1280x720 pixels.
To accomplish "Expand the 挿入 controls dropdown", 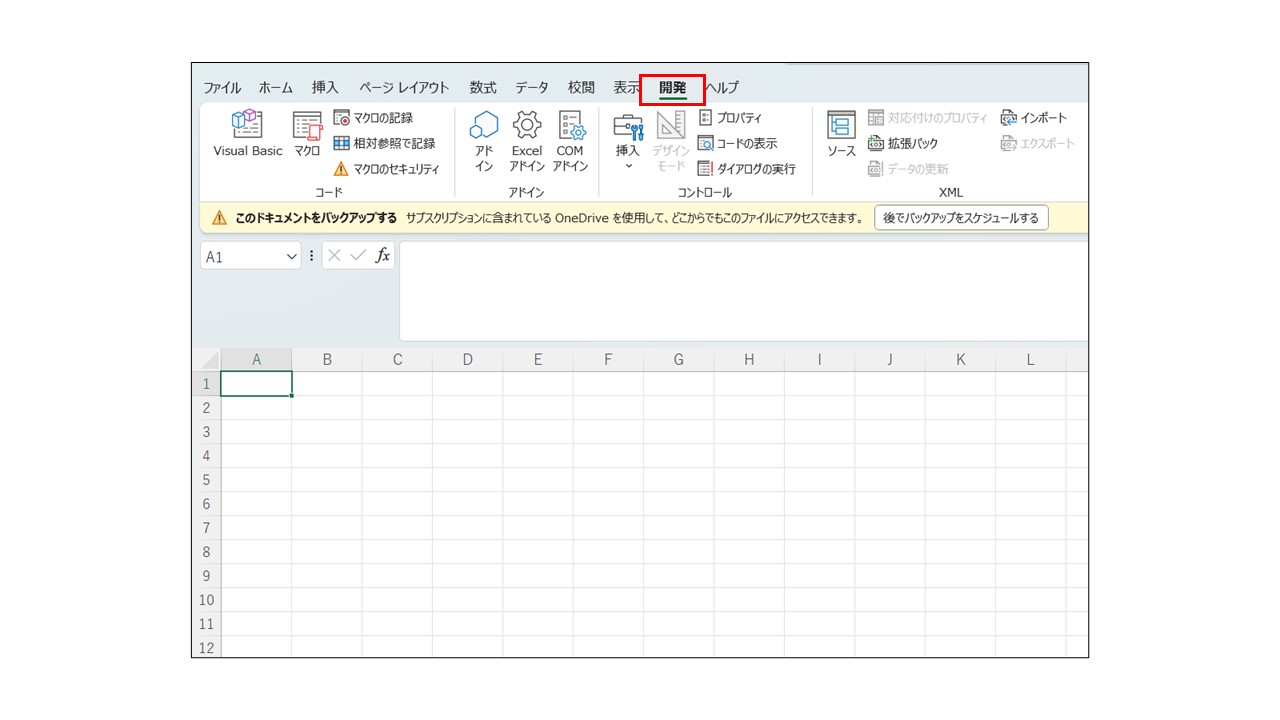I will pyautogui.click(x=628, y=141).
